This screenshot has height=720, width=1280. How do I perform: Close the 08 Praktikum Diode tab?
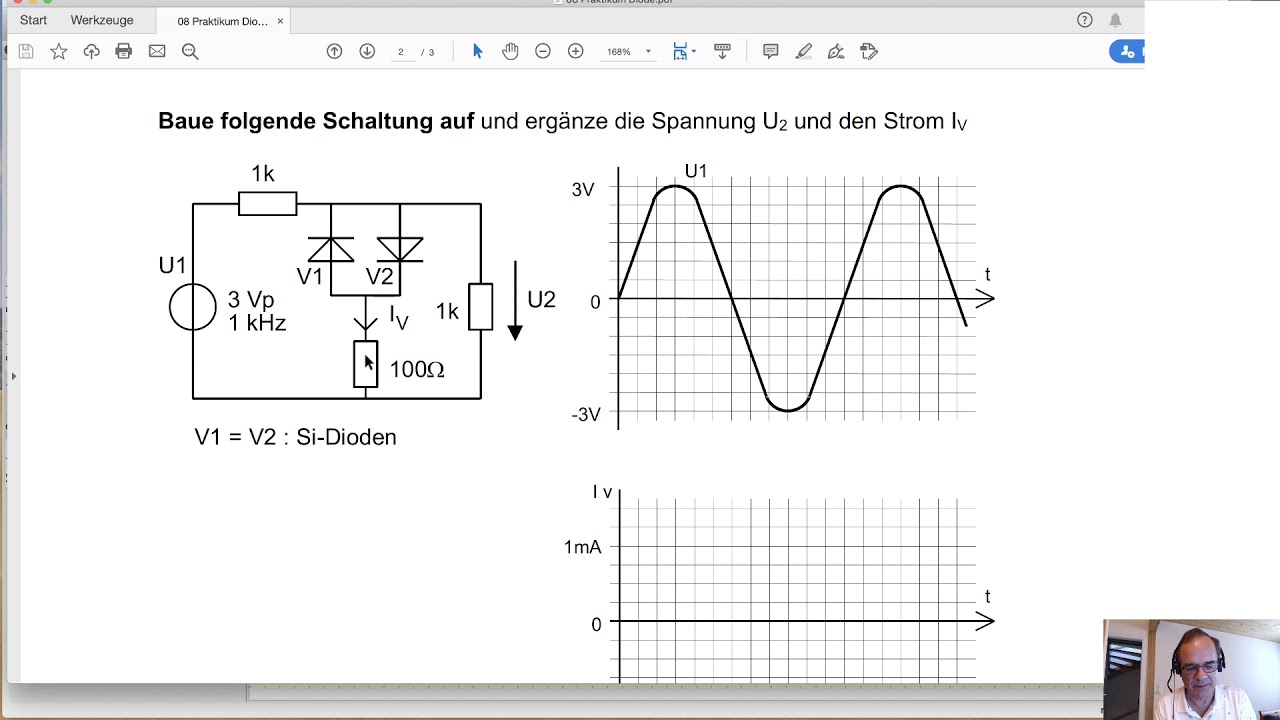point(280,21)
